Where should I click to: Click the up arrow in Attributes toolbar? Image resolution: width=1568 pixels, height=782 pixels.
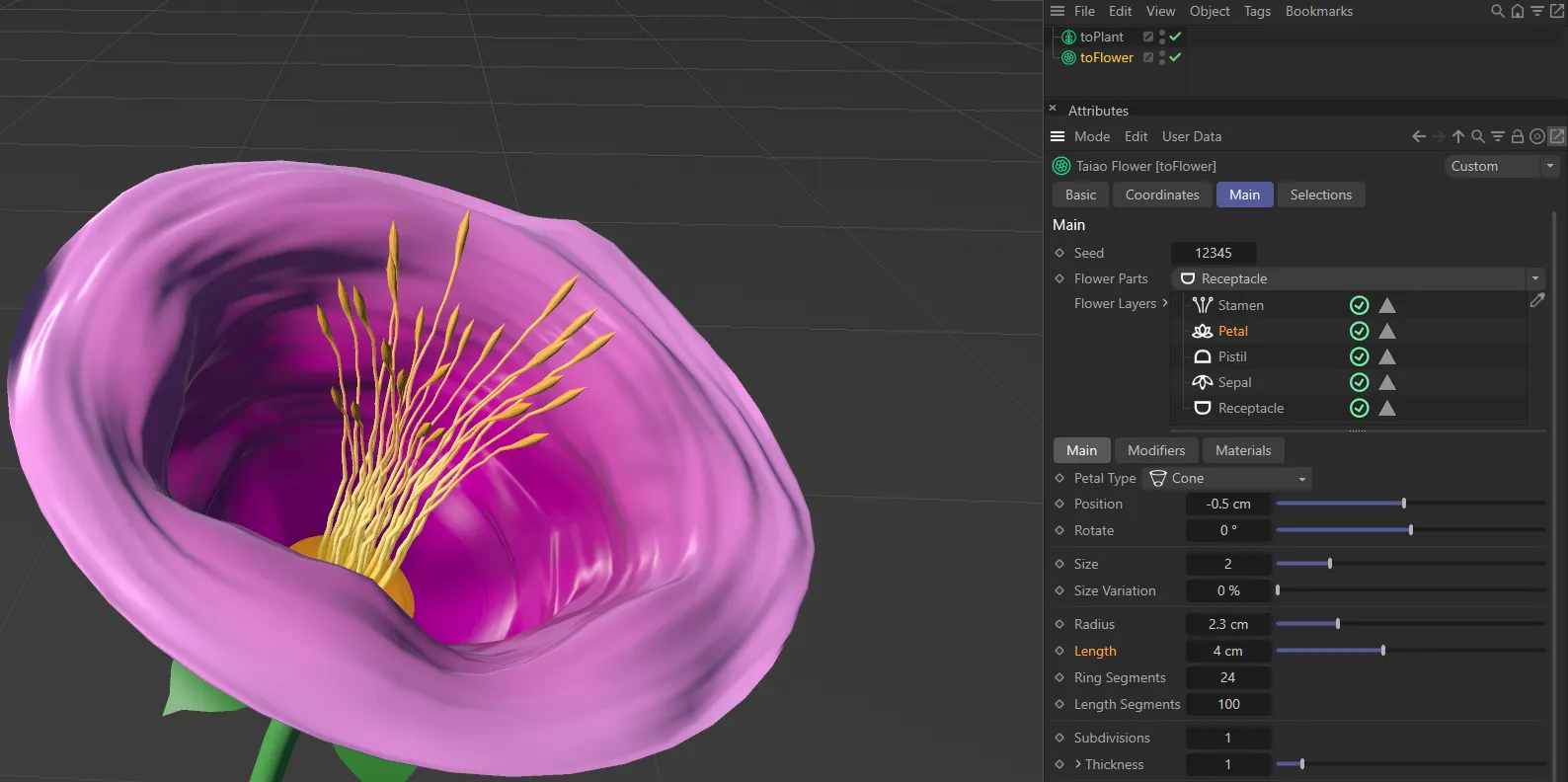(x=1458, y=136)
